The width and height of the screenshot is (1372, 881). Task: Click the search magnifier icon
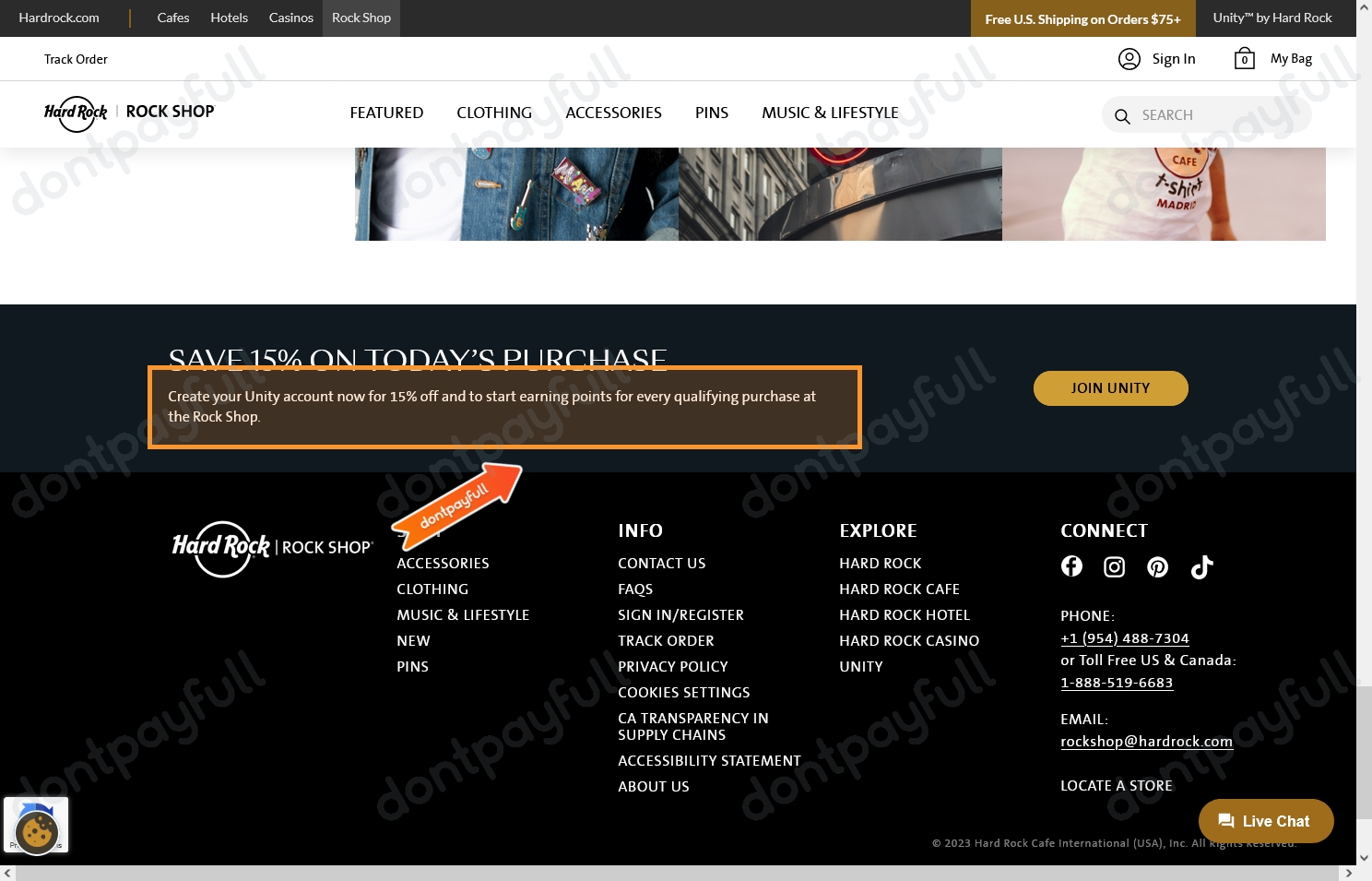click(x=1122, y=116)
